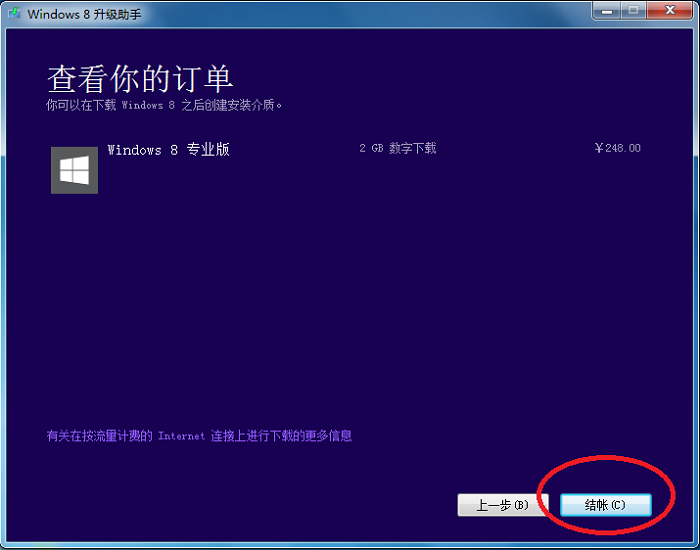Close the Windows 8 升级助手 window
700x550 pixels.
click(670, 11)
